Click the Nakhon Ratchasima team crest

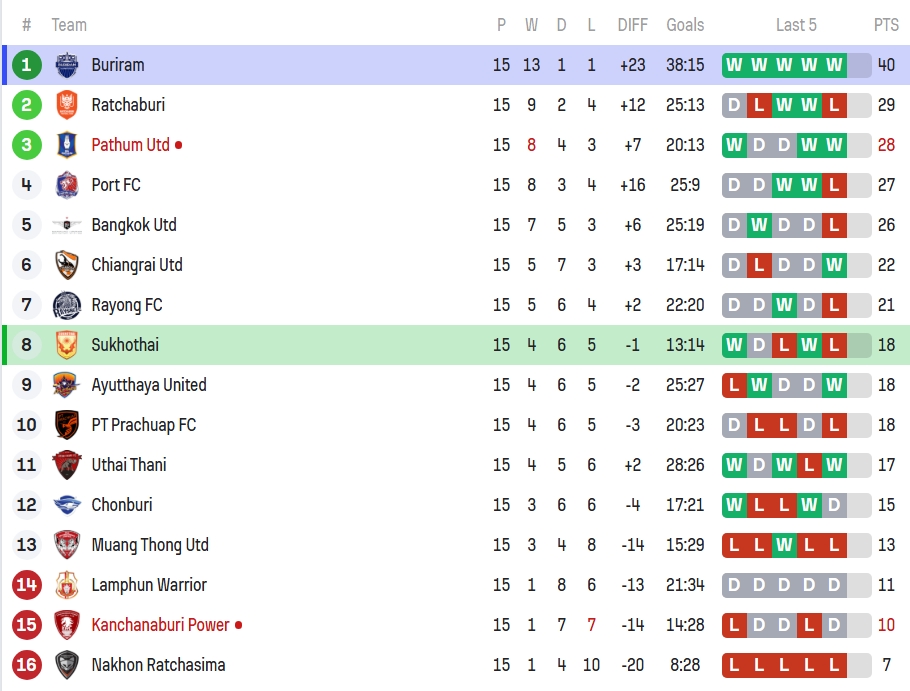click(x=67, y=665)
